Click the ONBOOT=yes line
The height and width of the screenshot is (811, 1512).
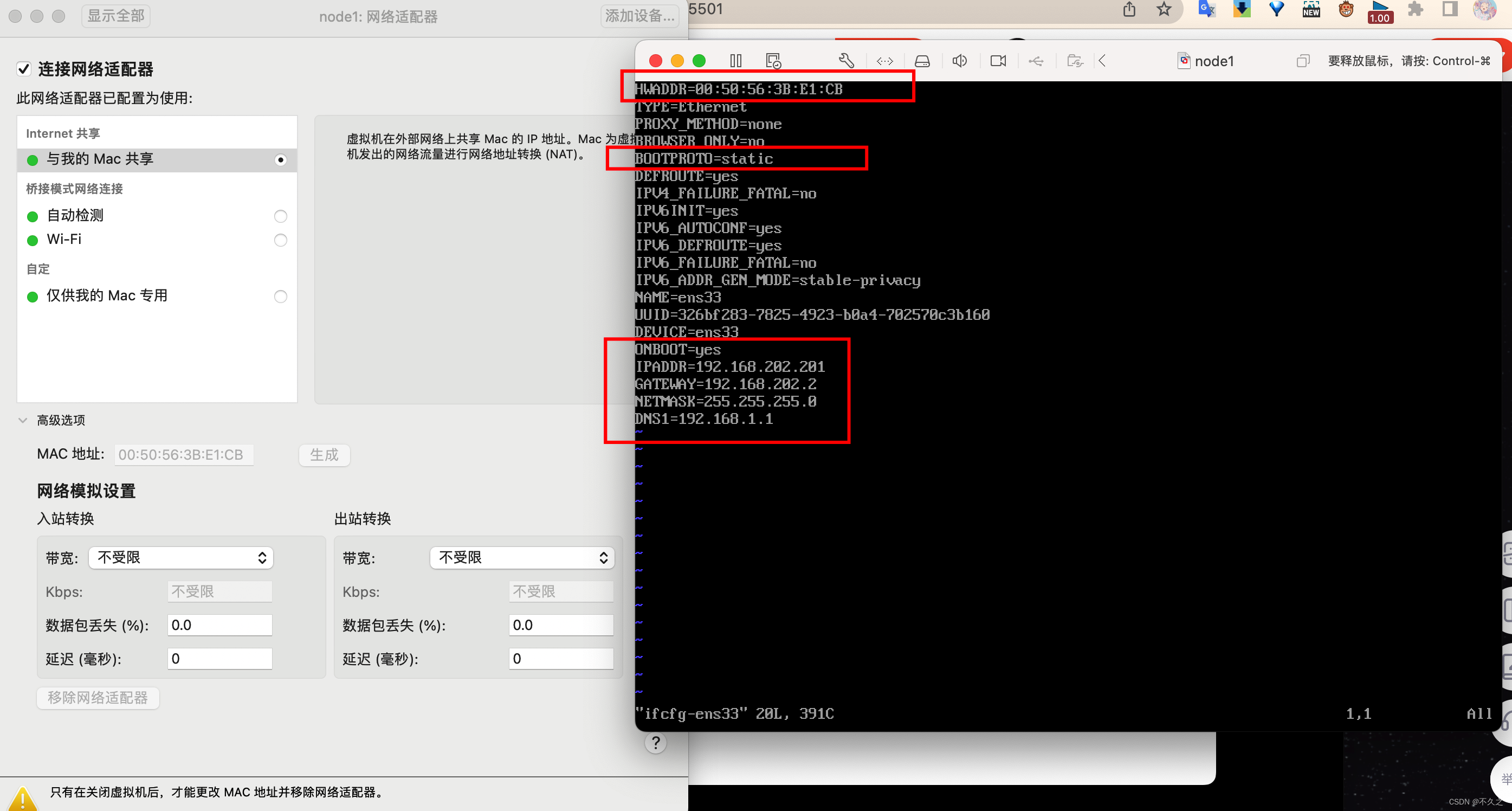tap(678, 350)
